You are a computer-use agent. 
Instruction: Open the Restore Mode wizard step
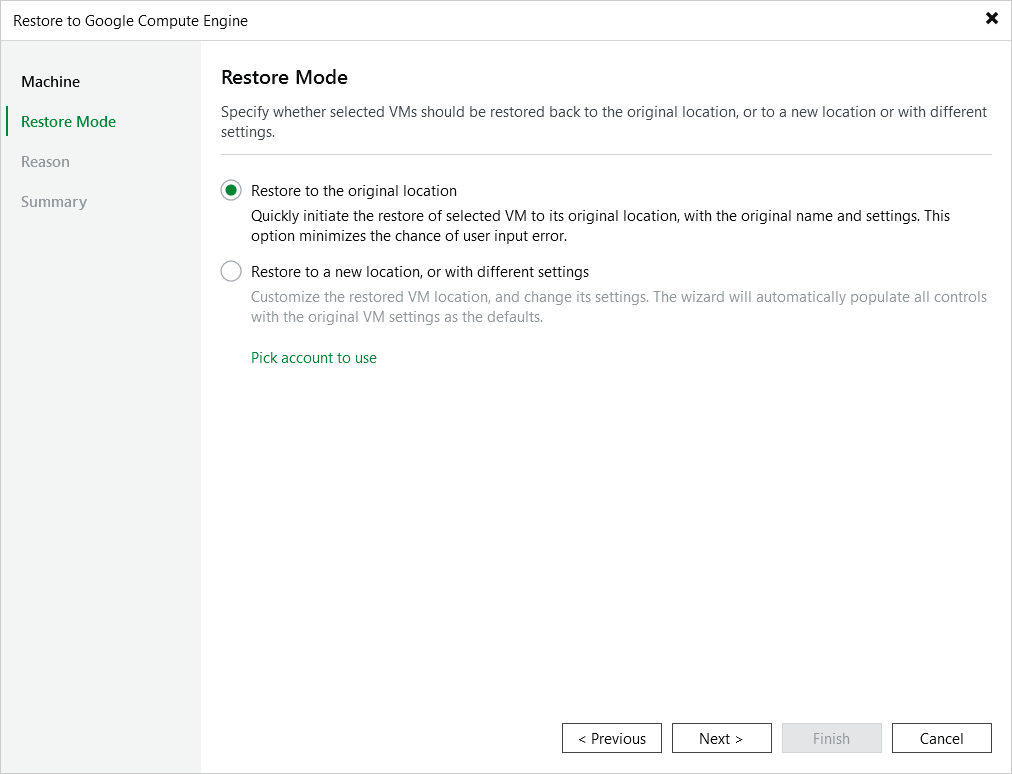click(68, 122)
